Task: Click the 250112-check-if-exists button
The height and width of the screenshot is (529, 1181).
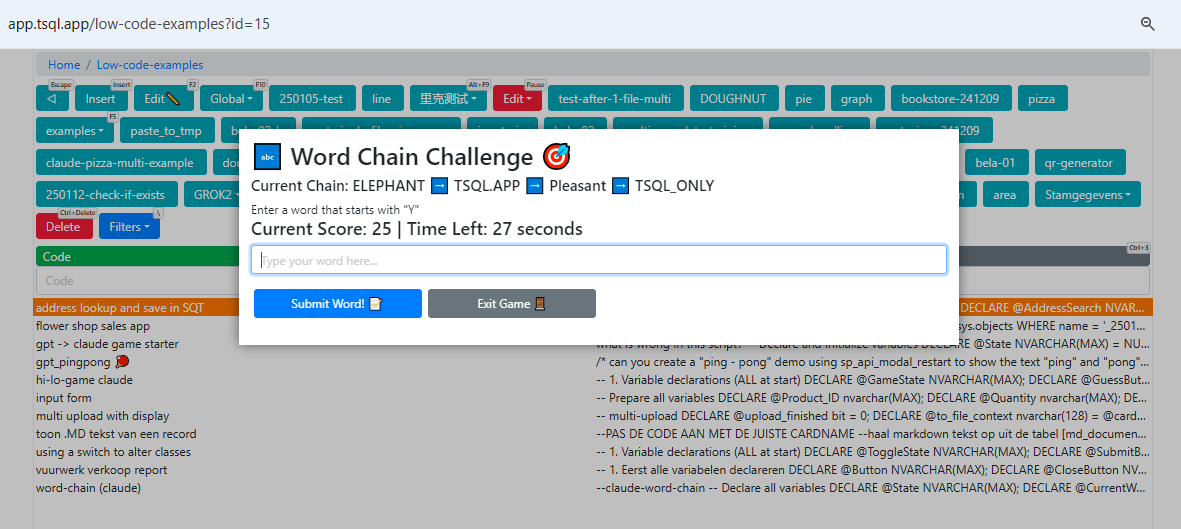Action: pos(106,194)
